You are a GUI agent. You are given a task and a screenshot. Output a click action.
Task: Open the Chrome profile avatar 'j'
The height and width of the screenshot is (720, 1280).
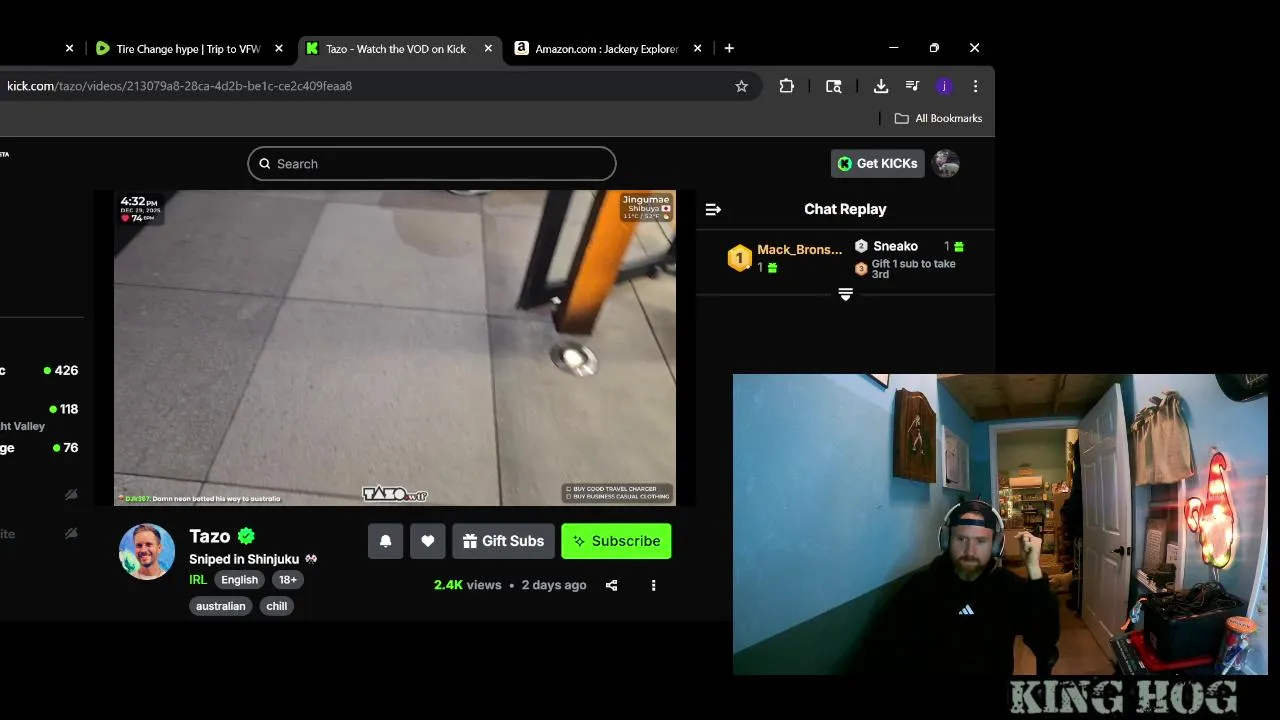pyautogui.click(x=944, y=86)
